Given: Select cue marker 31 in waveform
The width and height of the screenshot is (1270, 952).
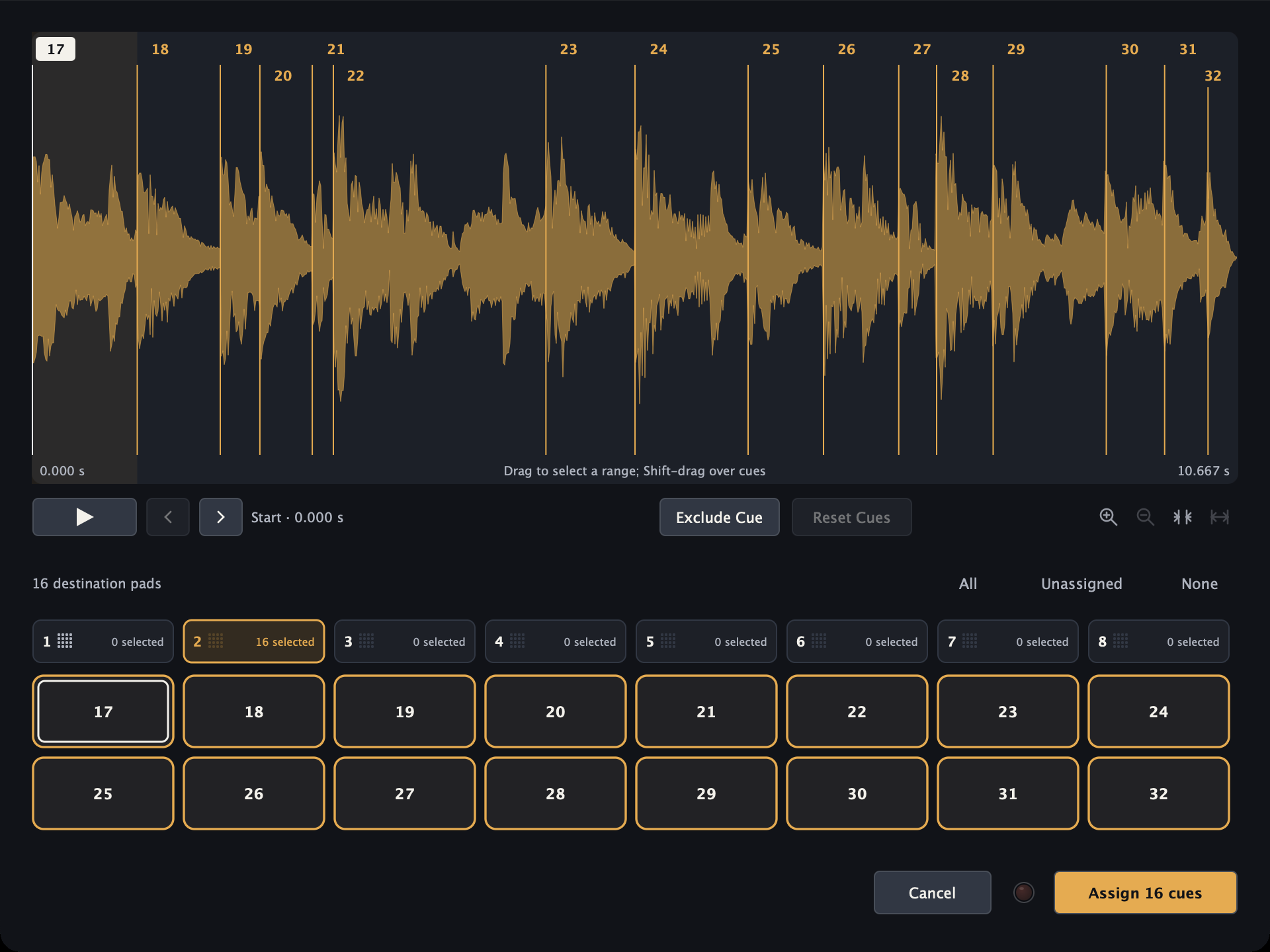Looking at the screenshot, I should [1188, 49].
